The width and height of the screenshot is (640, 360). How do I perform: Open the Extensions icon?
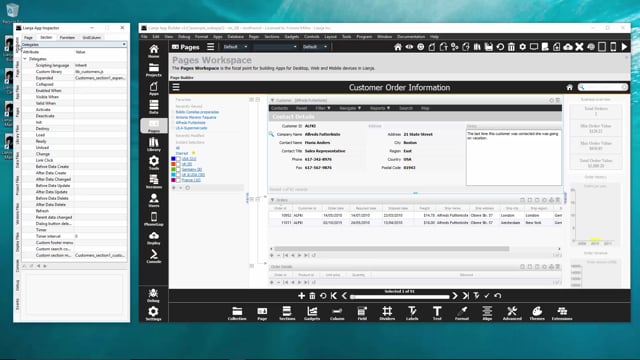562,313
